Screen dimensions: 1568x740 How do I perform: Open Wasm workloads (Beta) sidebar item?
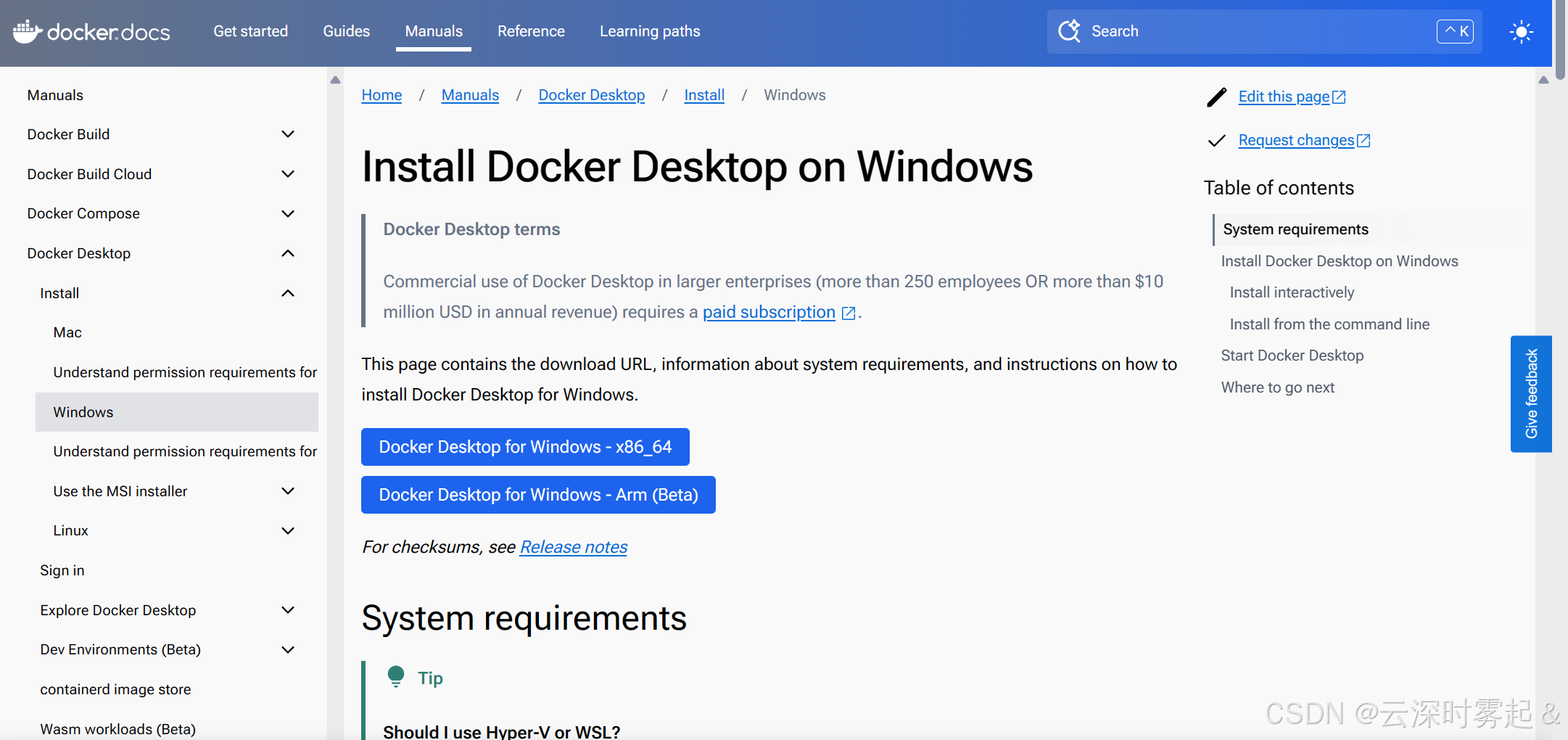tap(117, 729)
